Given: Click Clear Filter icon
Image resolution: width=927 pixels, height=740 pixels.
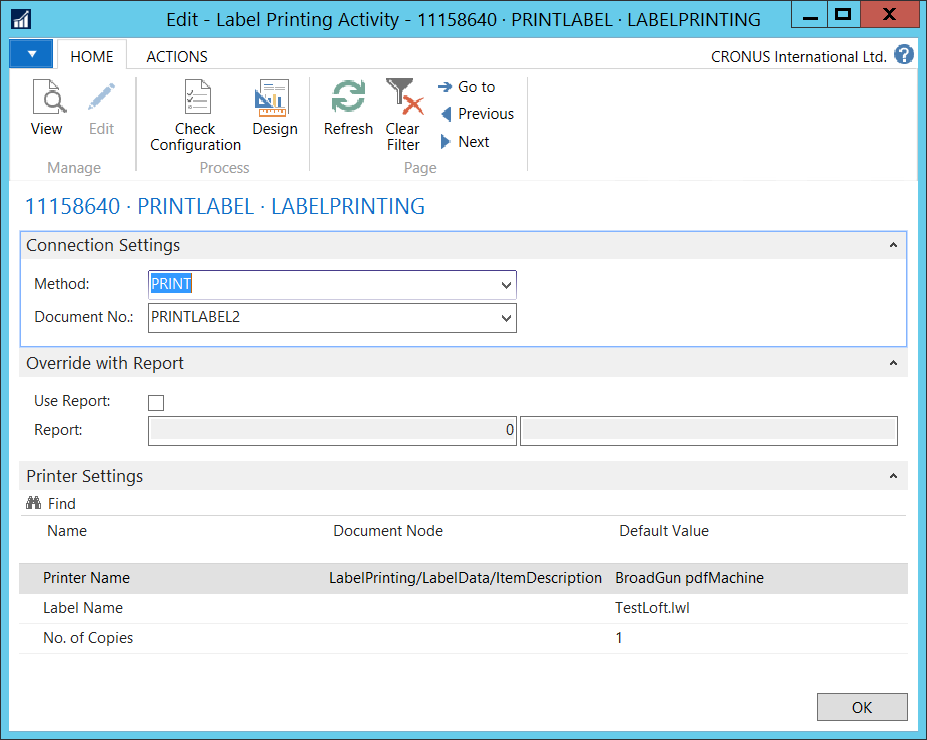Looking at the screenshot, I should point(403,98).
